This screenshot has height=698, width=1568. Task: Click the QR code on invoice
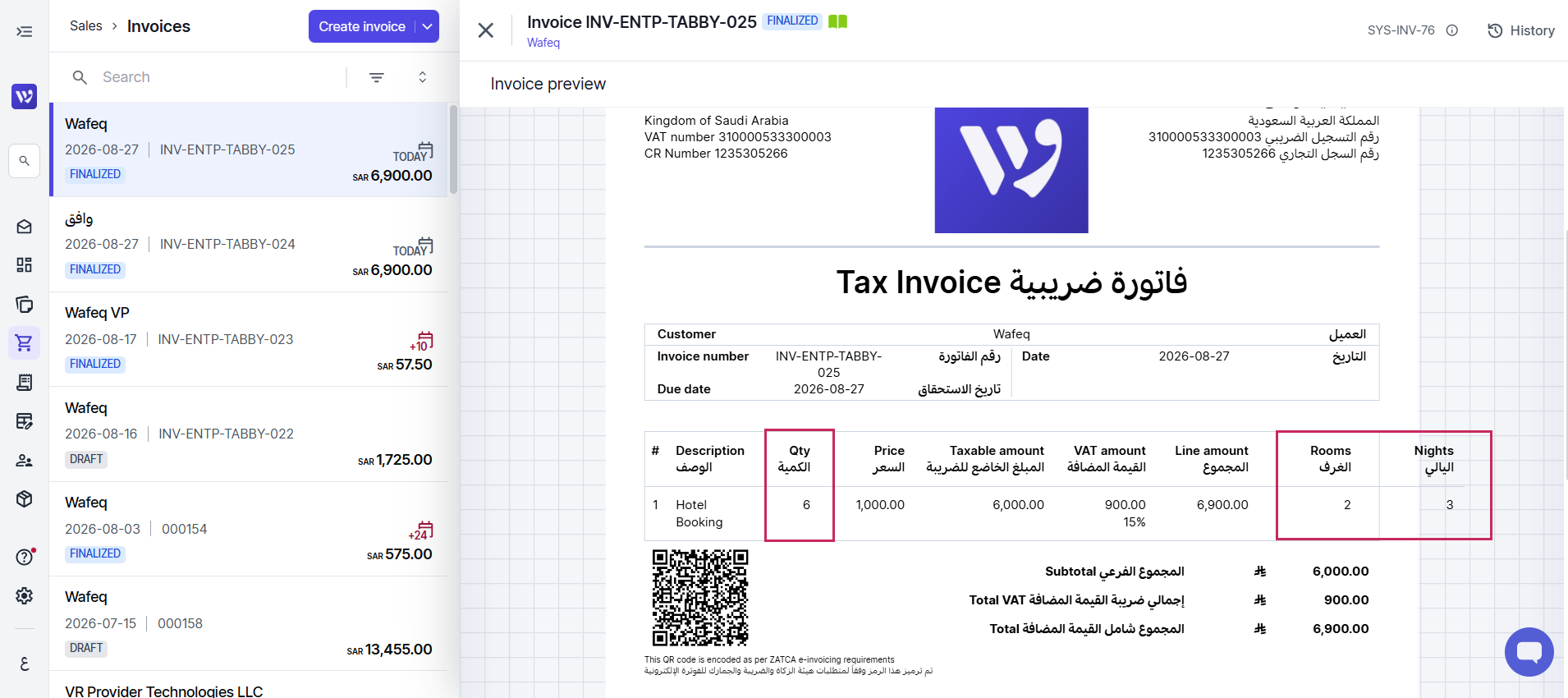tap(700, 598)
